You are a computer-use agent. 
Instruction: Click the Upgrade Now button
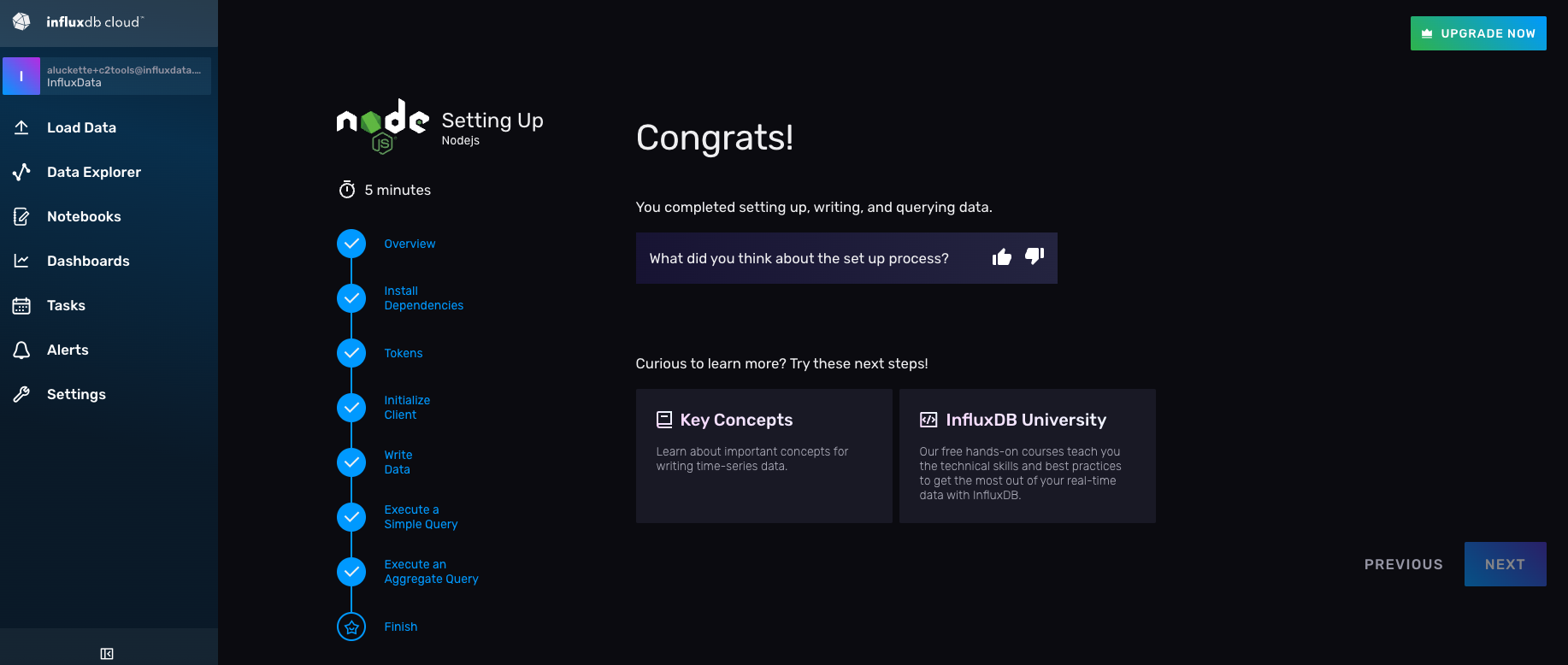1478,32
